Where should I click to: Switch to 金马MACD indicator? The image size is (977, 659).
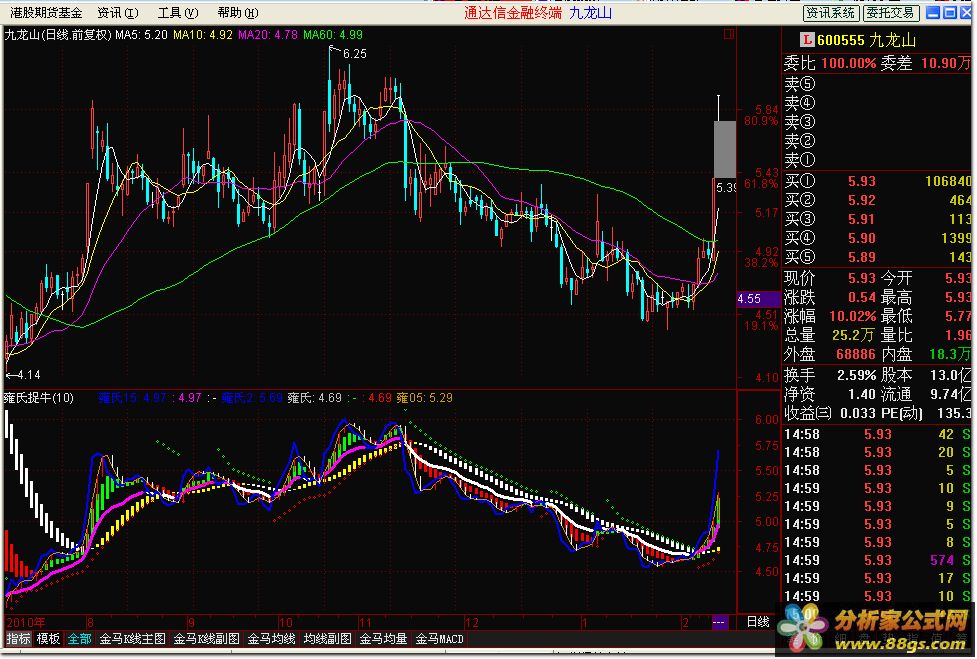coord(439,639)
